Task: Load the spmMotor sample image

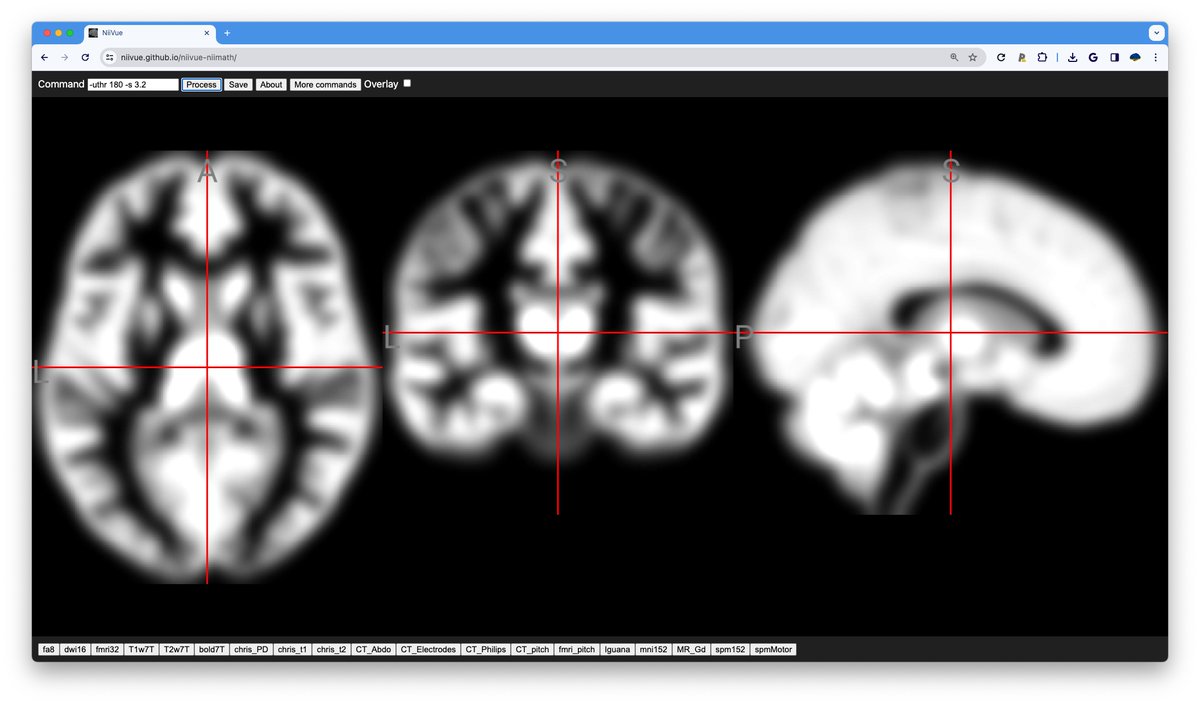Action: 773,649
